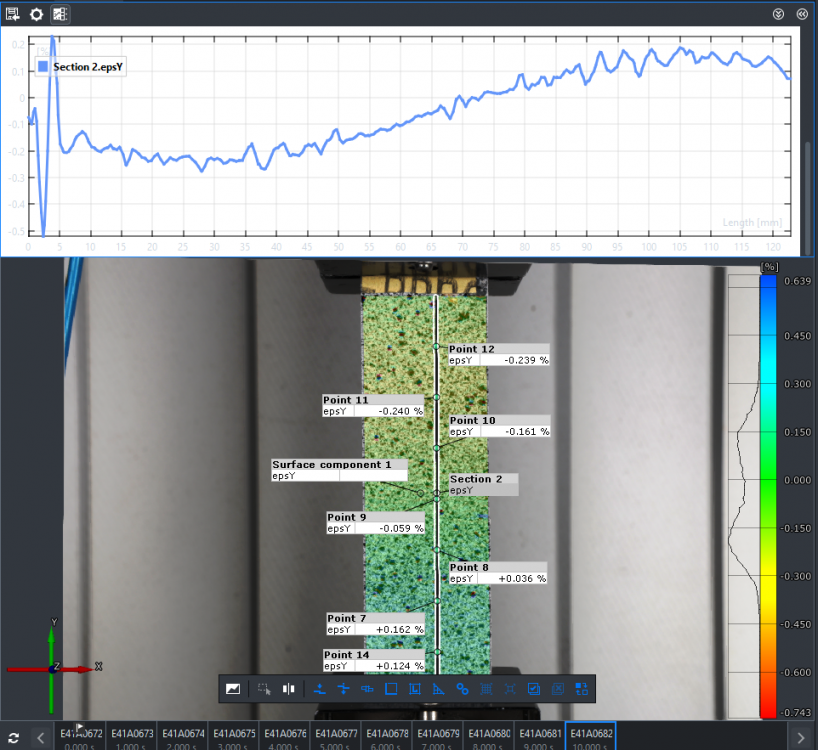This screenshot has height=750, width=818.
Task: Click the split view mirror icon
Action: point(289,689)
